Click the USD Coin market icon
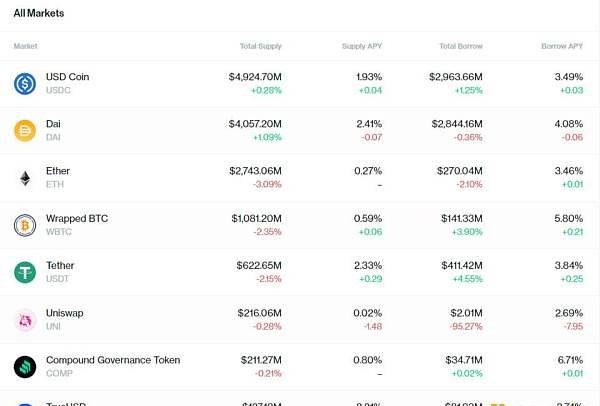The height and width of the screenshot is (406, 600). (25, 83)
